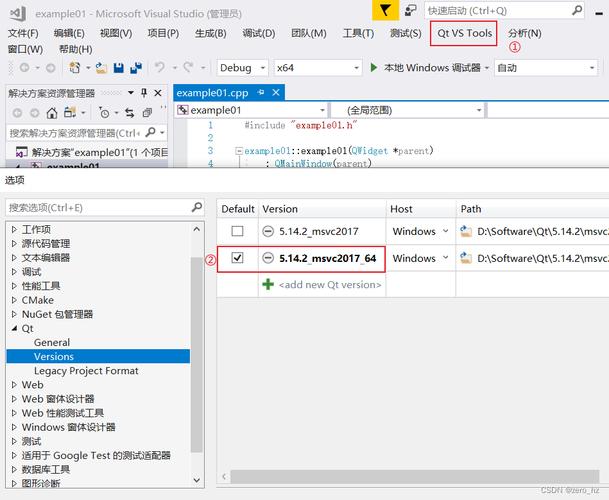609x500 pixels.
Task: Click the <add new Qt version> link
Action: (330, 285)
